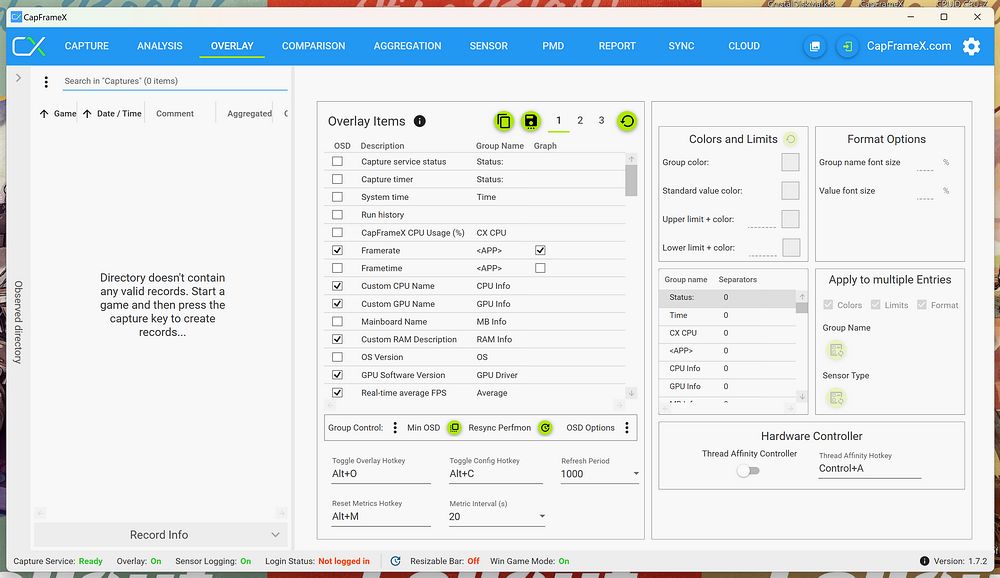This screenshot has height=578, width=1000.
Task: Open the settings gear icon
Action: tap(971, 47)
